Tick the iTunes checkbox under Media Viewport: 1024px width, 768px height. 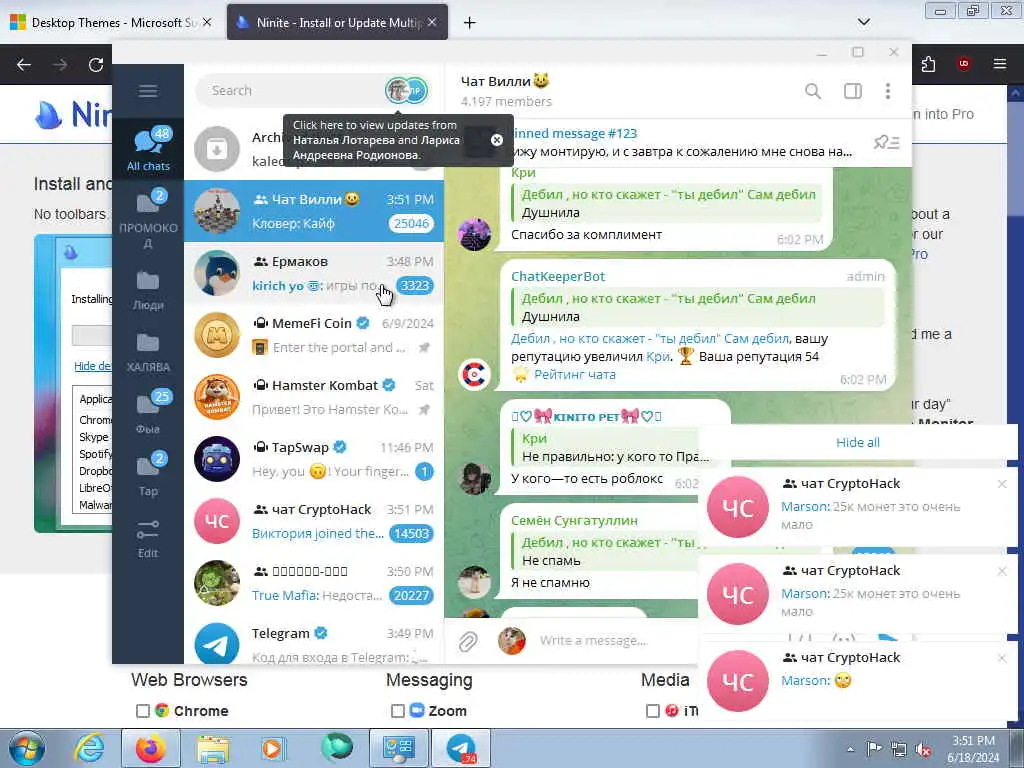[x=652, y=711]
